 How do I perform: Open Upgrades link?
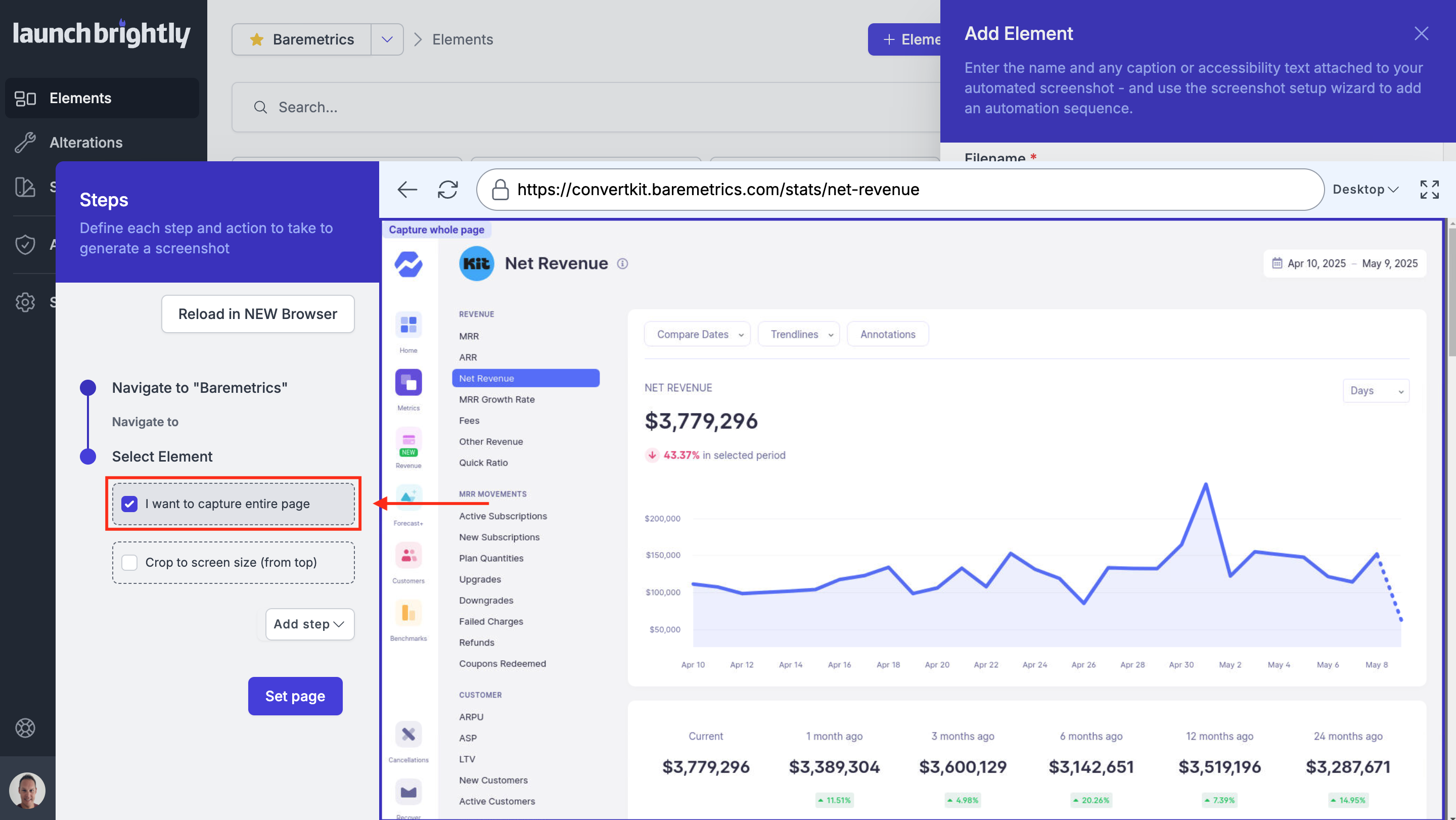coord(480,579)
